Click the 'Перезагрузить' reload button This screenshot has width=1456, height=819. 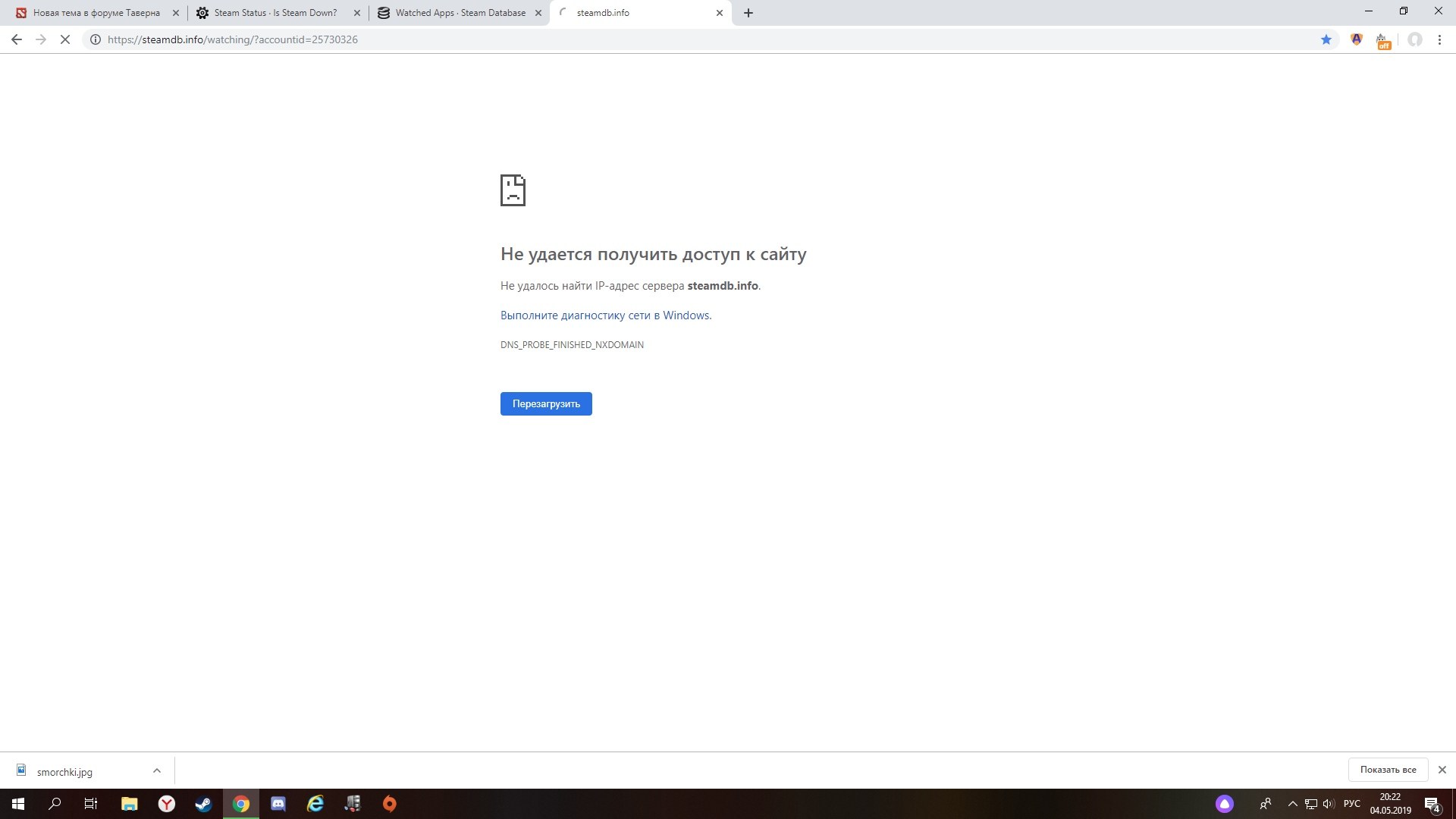[x=546, y=403]
